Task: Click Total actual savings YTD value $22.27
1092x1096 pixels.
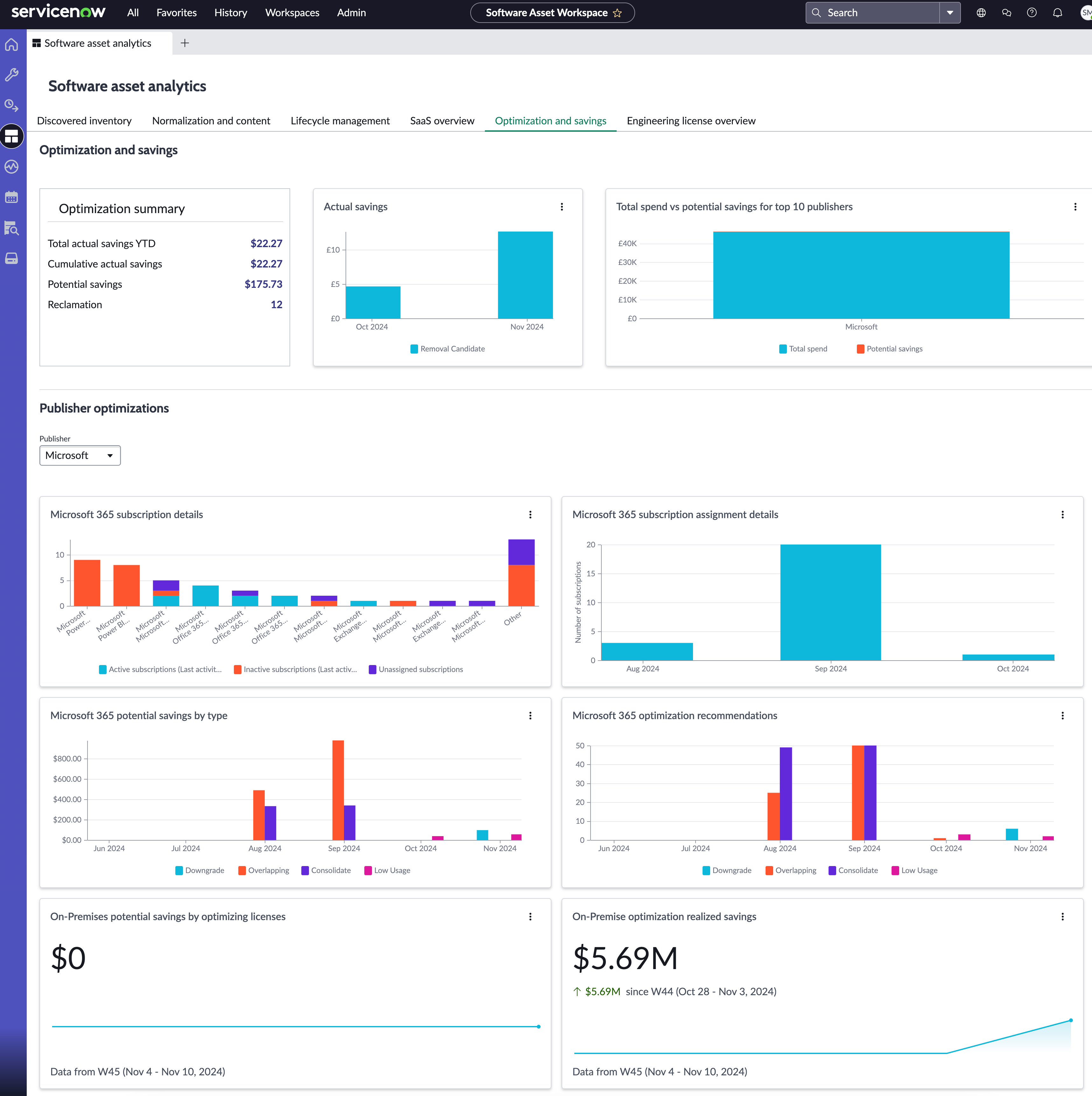Action: pos(266,243)
